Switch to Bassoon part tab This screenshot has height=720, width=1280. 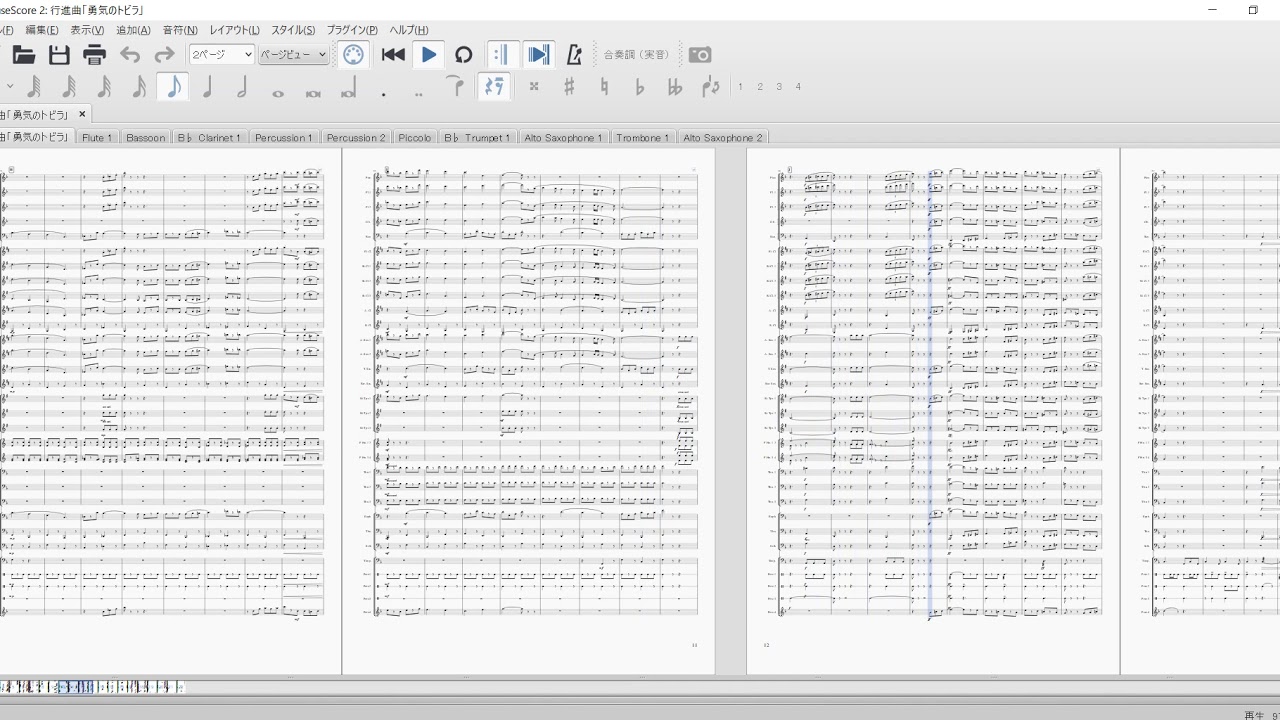pos(145,137)
